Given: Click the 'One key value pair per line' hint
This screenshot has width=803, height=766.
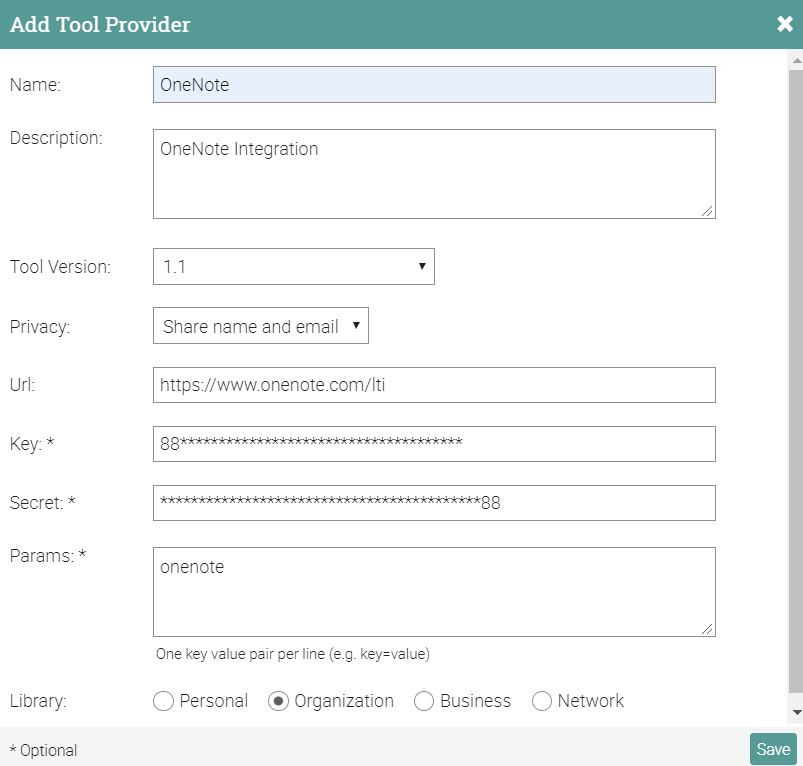Looking at the screenshot, I should coord(293,654).
